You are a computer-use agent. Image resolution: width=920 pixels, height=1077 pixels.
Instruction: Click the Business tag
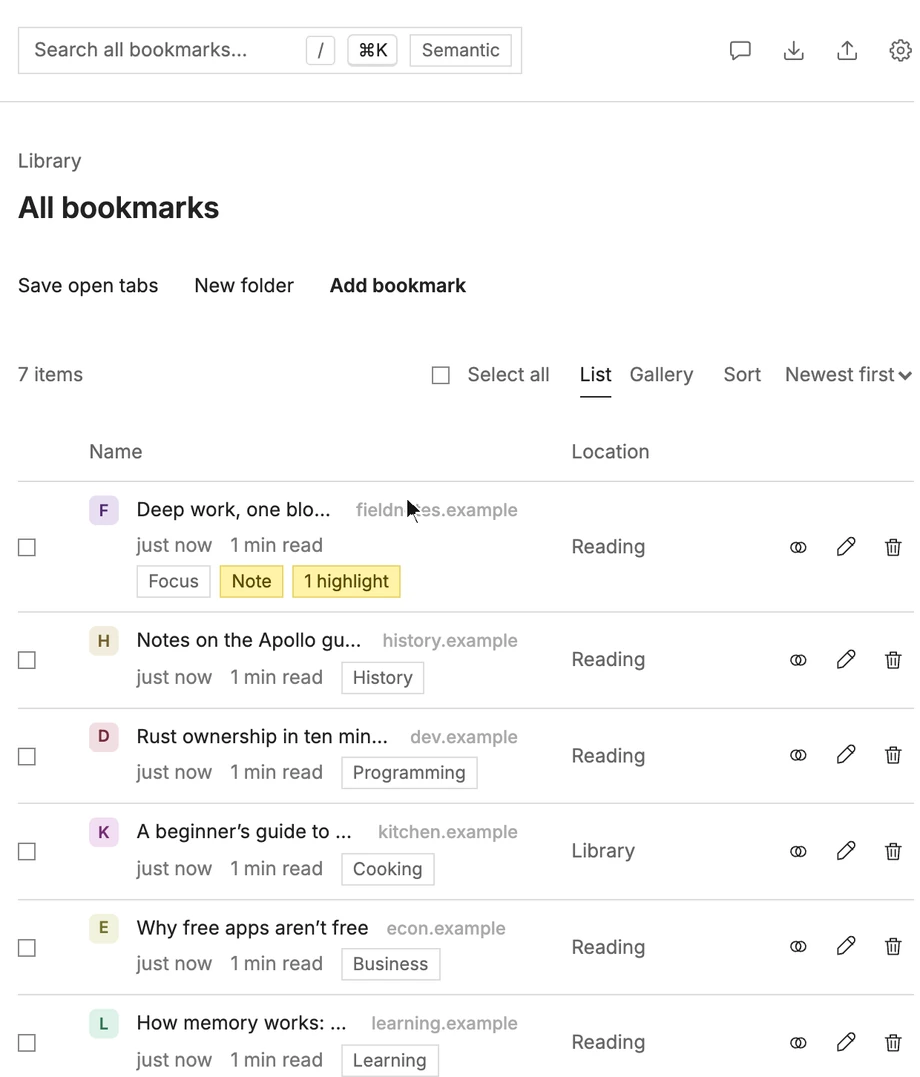tap(390, 964)
